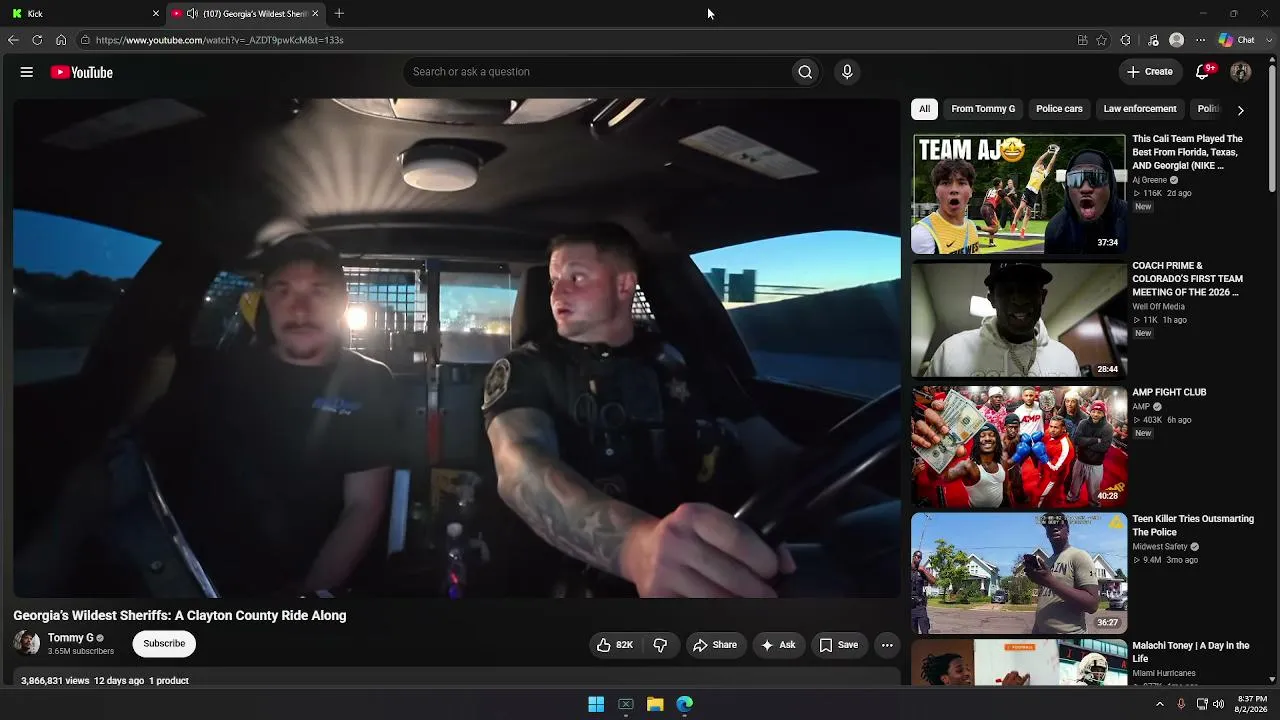Open Copilot Chat
This screenshot has height=720, width=1280.
pos(1236,40)
